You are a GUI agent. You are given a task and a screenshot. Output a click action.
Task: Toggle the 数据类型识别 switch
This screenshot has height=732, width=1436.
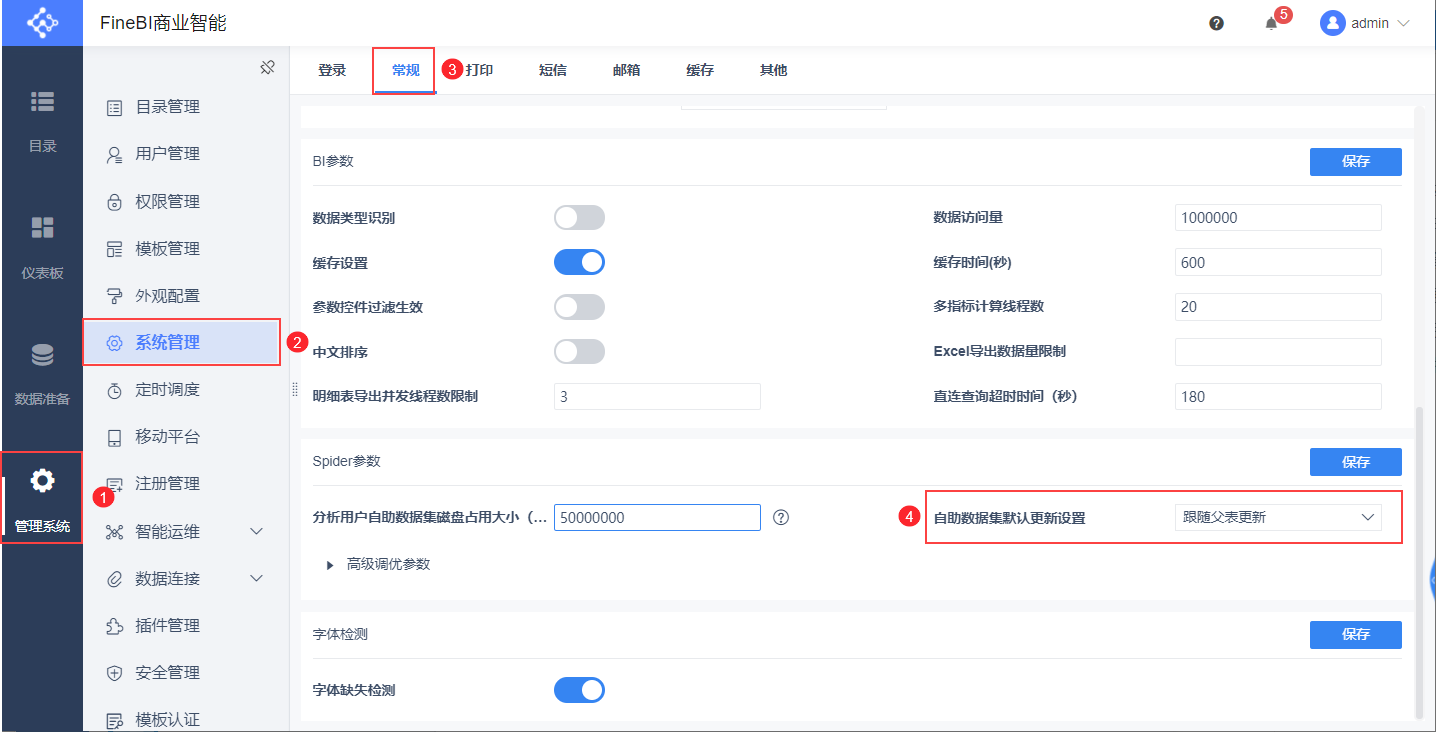click(x=579, y=218)
